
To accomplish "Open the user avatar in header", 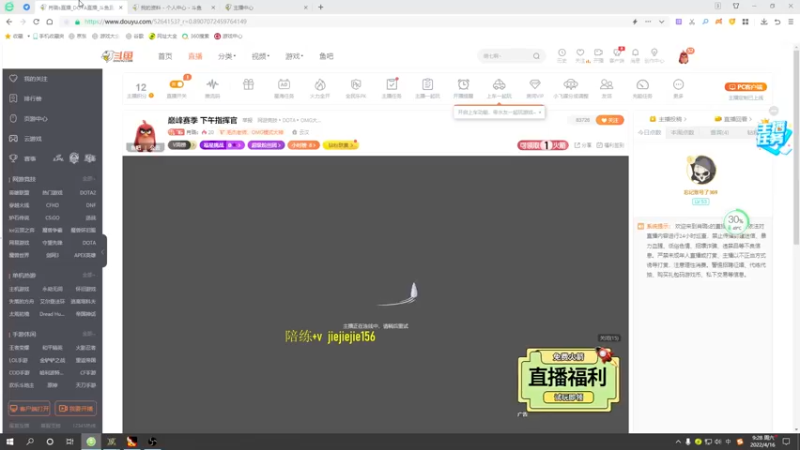I will click(684, 57).
